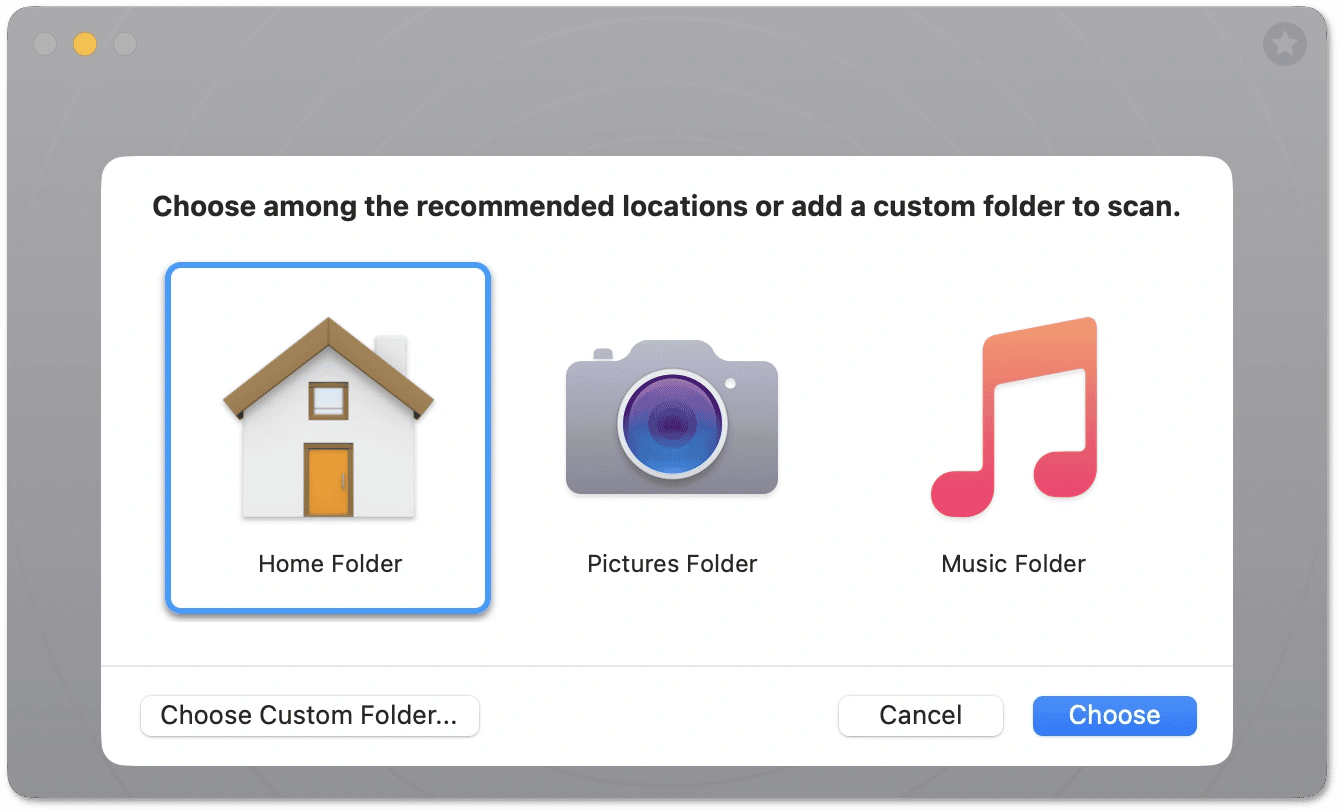Cancel the folder selection dialog
Viewport: 1340px width, 812px height.
[x=920, y=715]
